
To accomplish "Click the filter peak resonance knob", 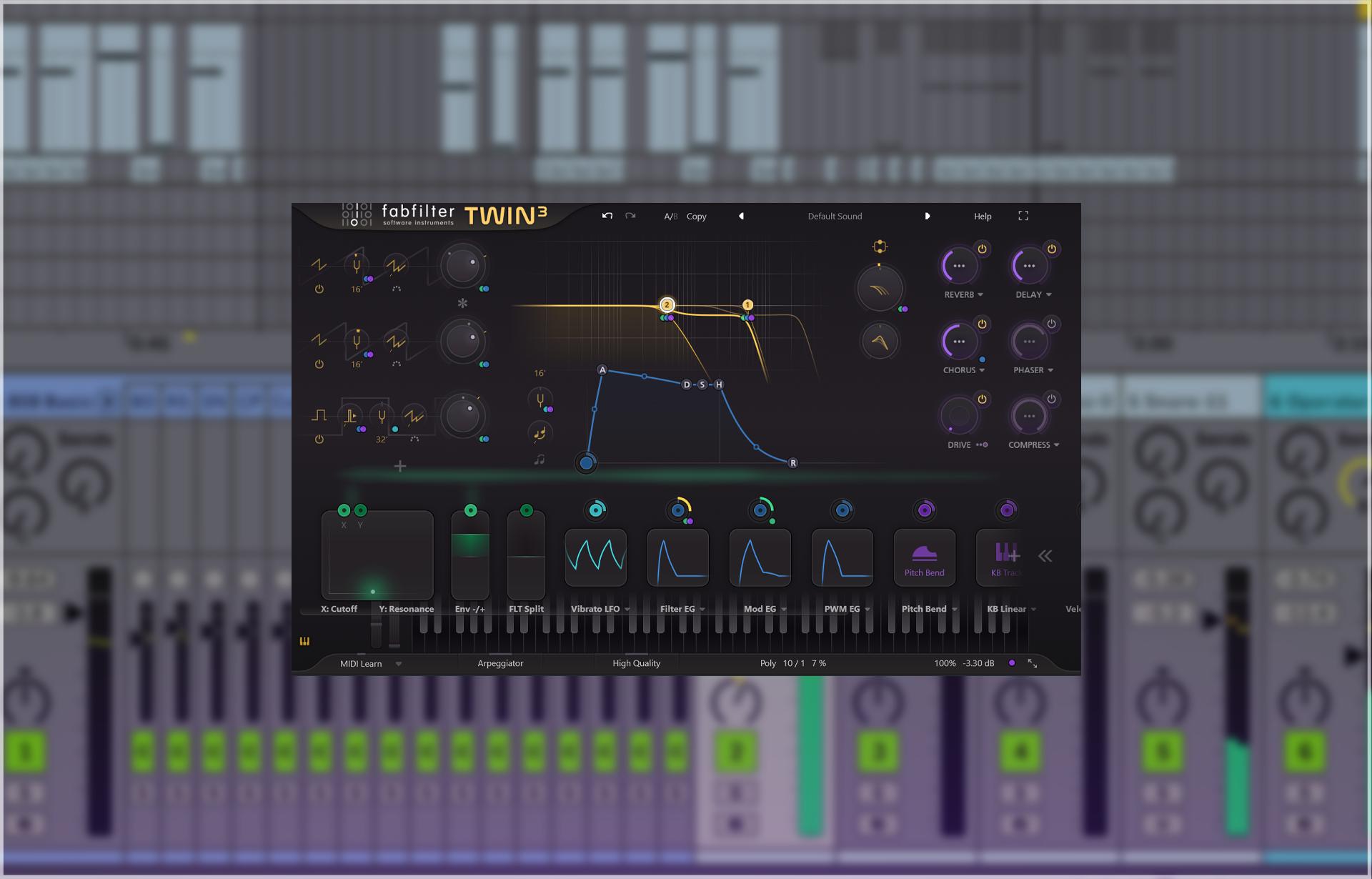I will (x=880, y=341).
